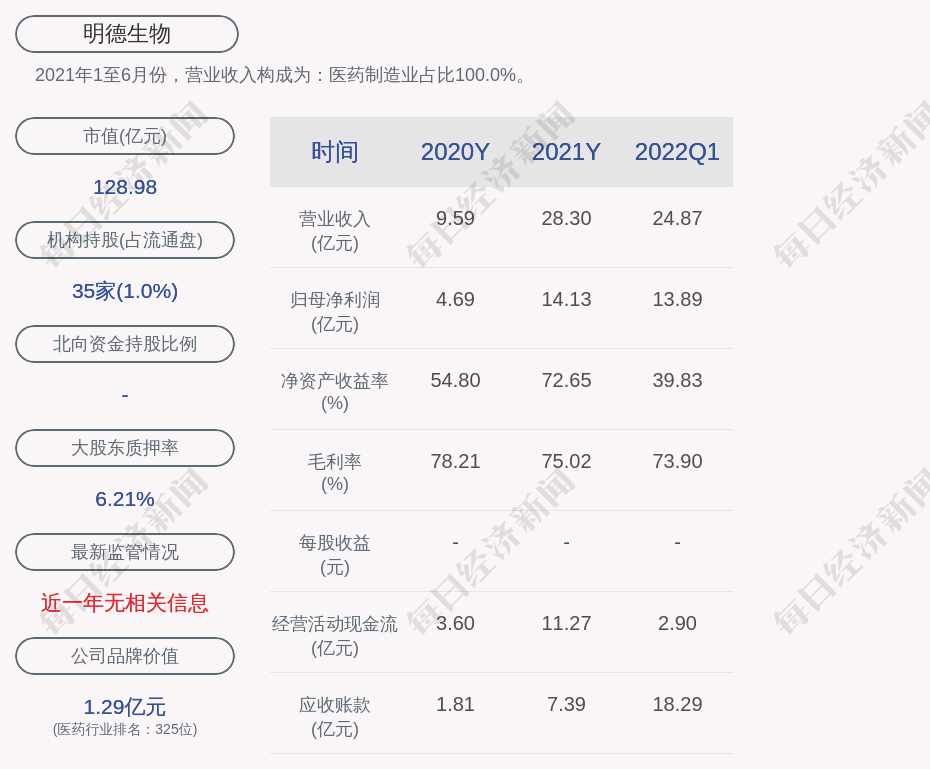Select net profit value 4.69

456,299
